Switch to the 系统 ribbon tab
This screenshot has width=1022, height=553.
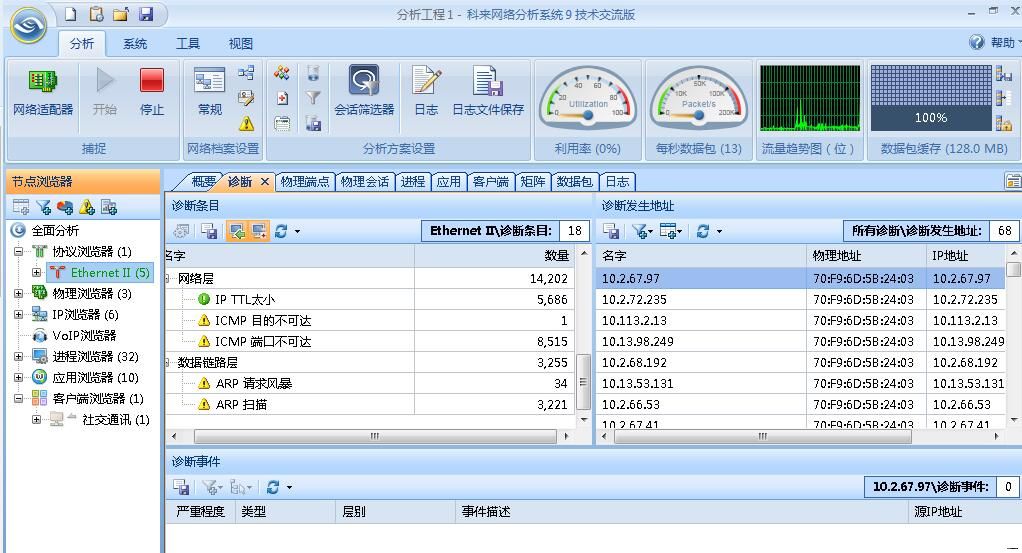coord(135,44)
